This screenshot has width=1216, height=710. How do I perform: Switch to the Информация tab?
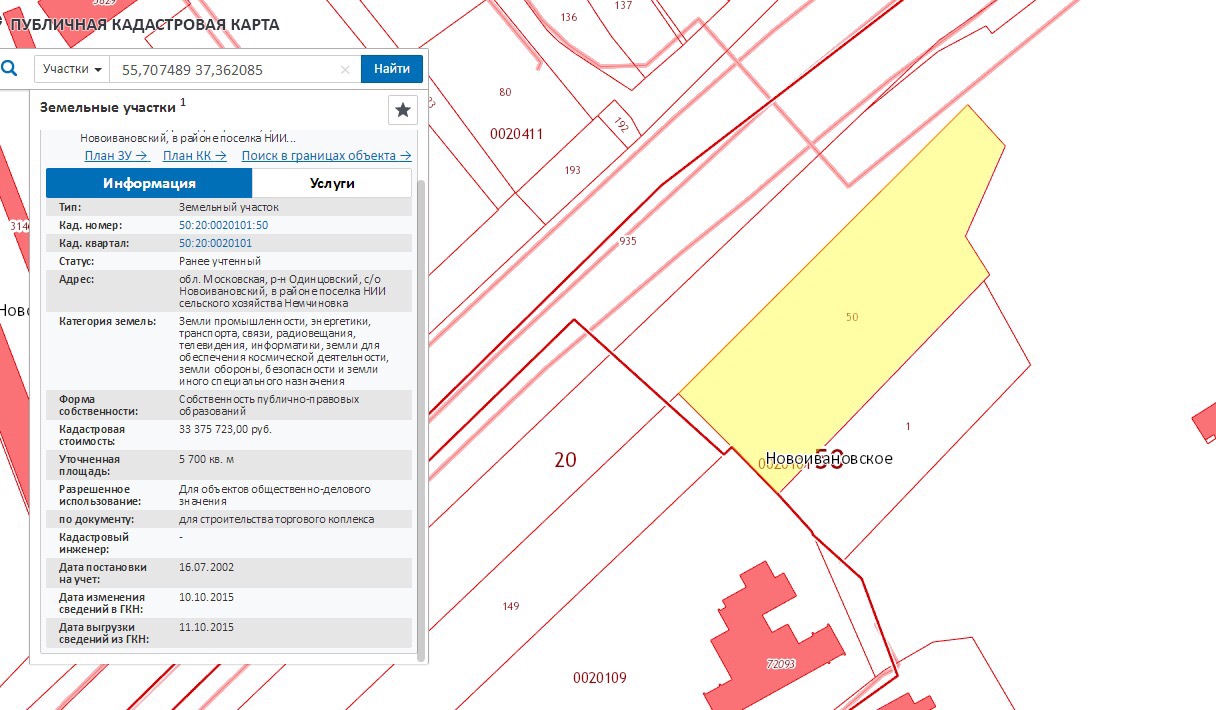click(x=149, y=183)
